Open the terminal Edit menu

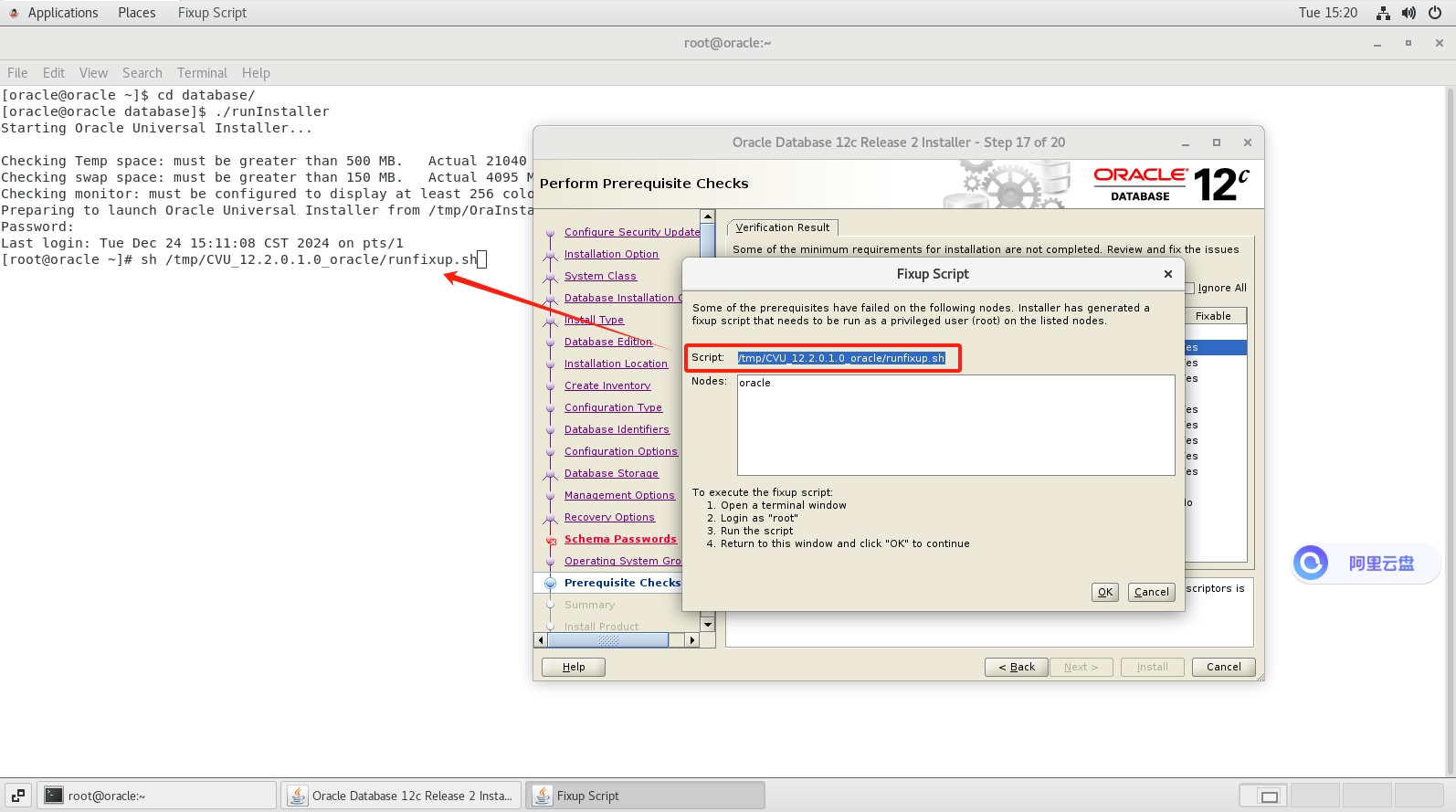pos(54,73)
